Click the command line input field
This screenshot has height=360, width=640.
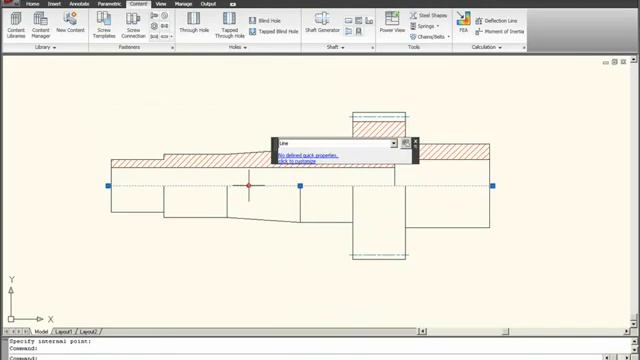click(x=306, y=358)
